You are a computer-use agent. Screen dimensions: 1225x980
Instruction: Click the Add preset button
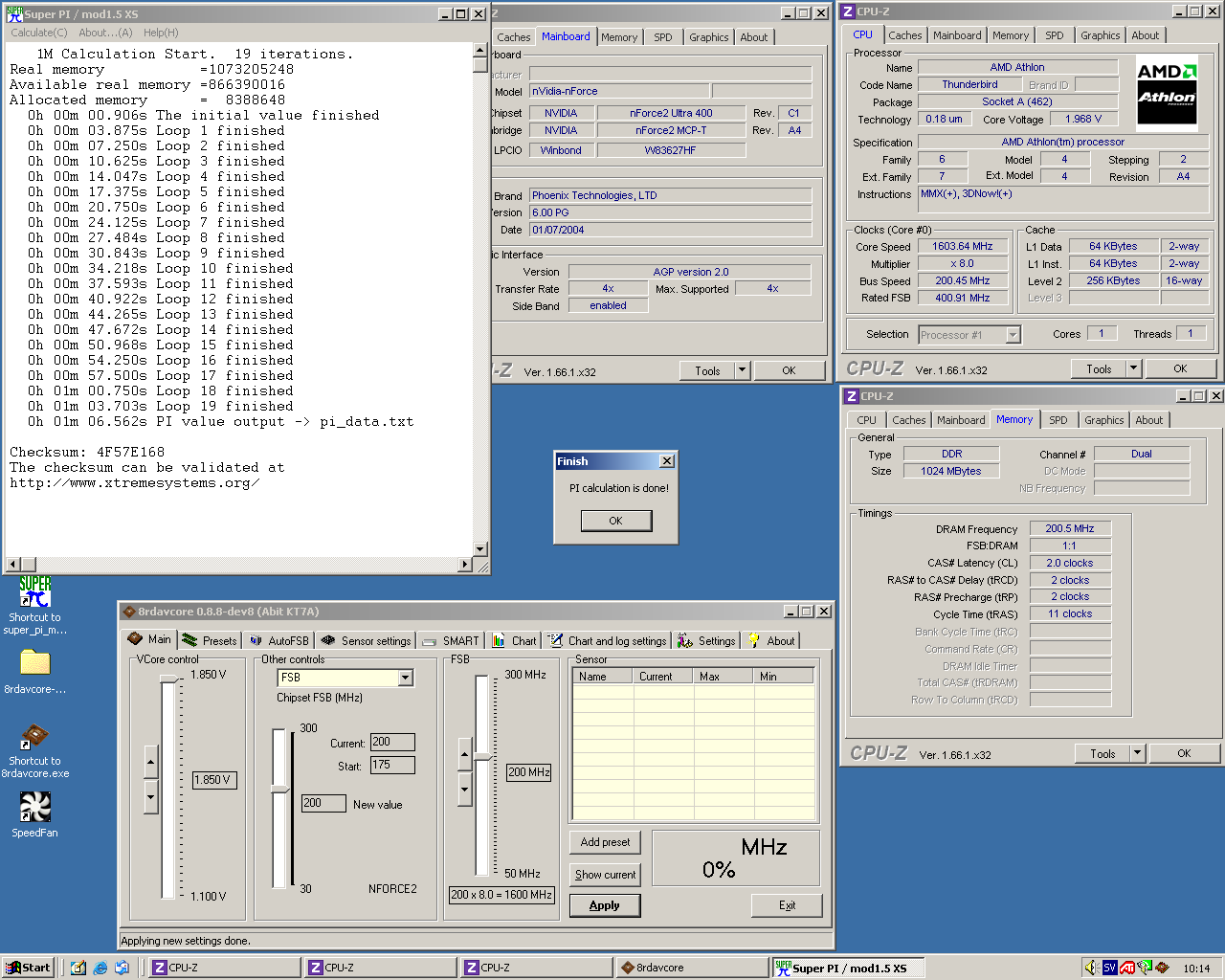pos(606,842)
